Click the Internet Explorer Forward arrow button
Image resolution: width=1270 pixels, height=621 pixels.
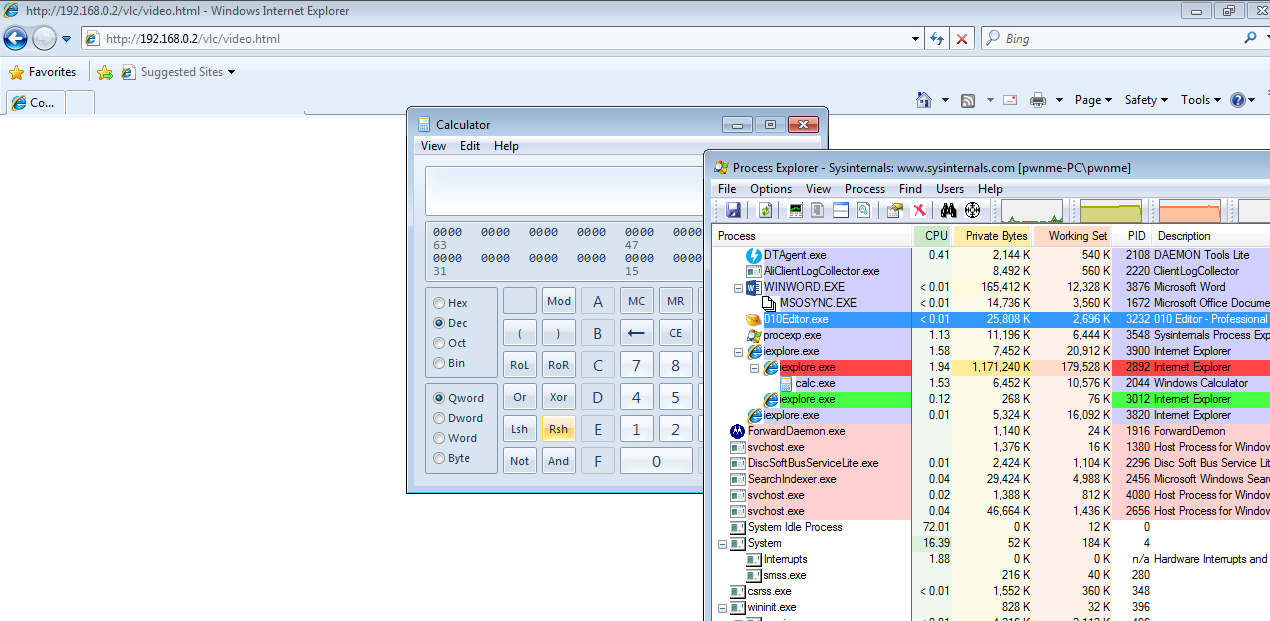pos(44,39)
